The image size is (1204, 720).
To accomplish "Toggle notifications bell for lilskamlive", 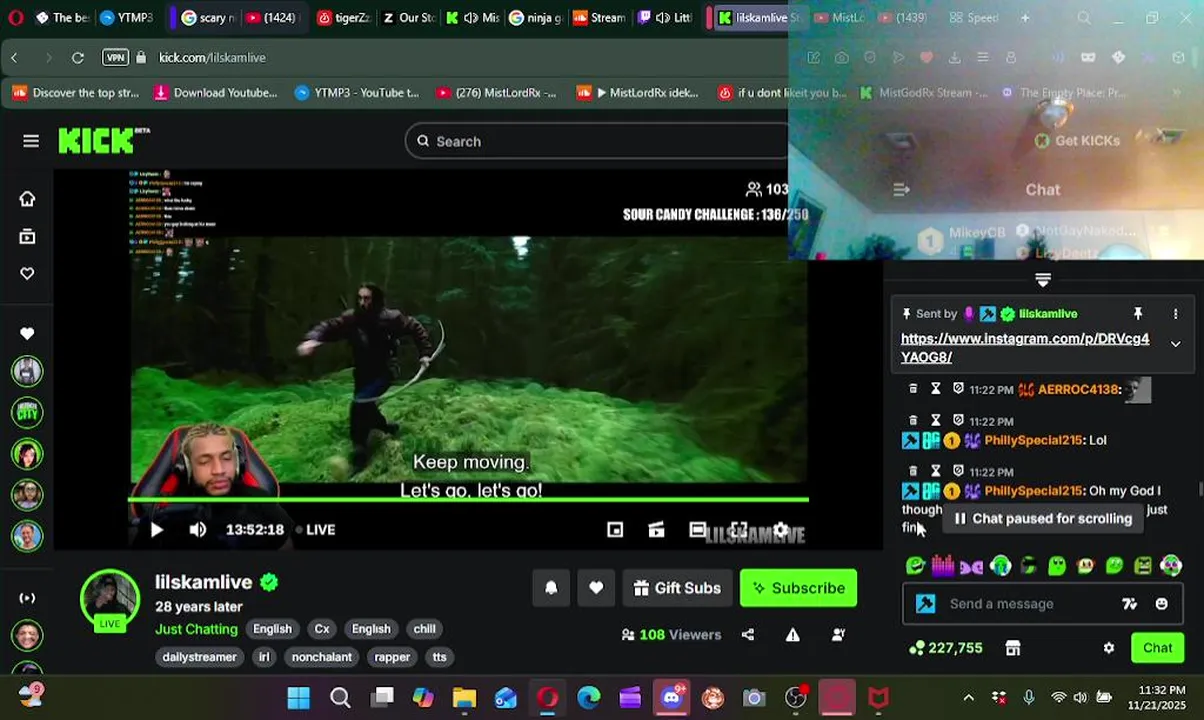I will tap(551, 588).
